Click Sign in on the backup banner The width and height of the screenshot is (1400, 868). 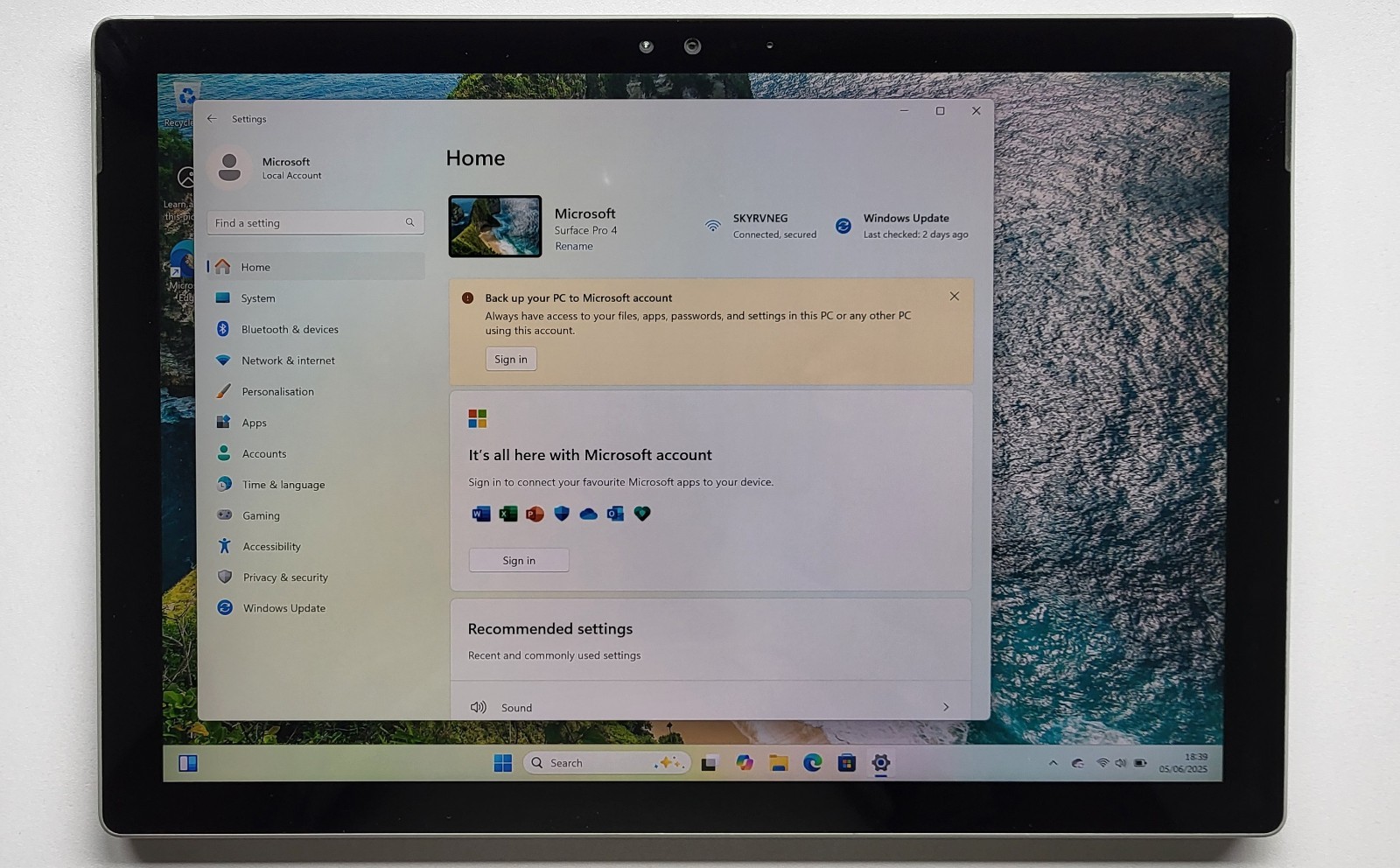tap(511, 359)
